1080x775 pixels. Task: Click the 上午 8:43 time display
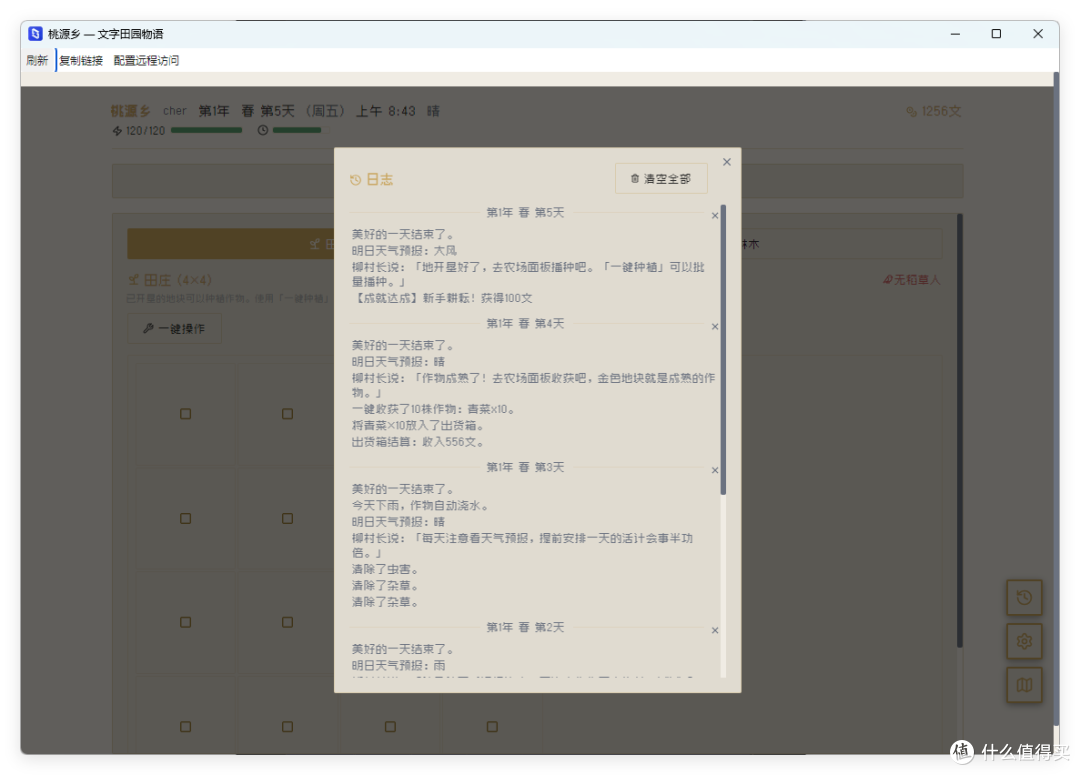(385, 111)
